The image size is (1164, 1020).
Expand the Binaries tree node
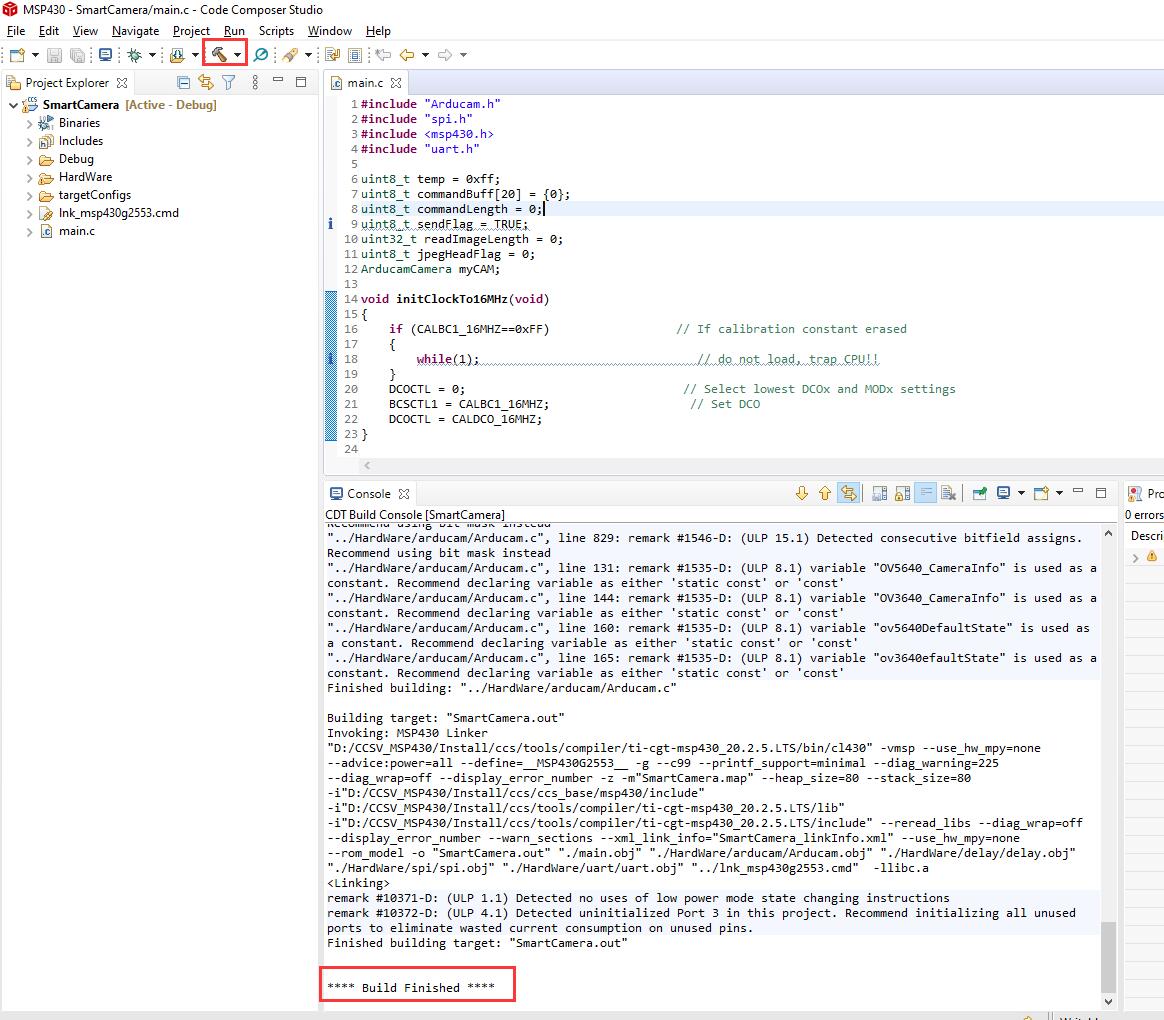point(30,124)
